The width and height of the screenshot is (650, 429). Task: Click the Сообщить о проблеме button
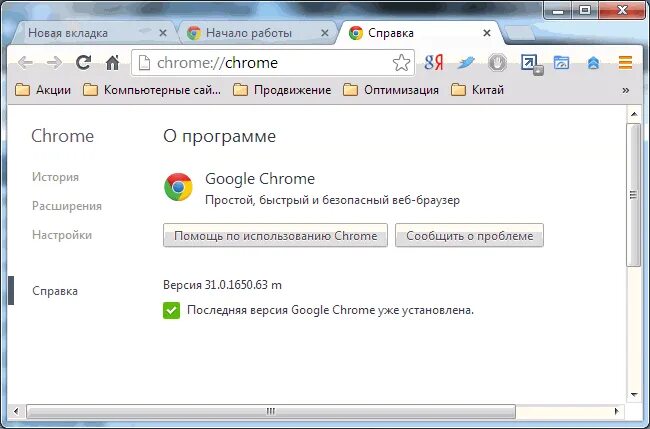(x=469, y=235)
